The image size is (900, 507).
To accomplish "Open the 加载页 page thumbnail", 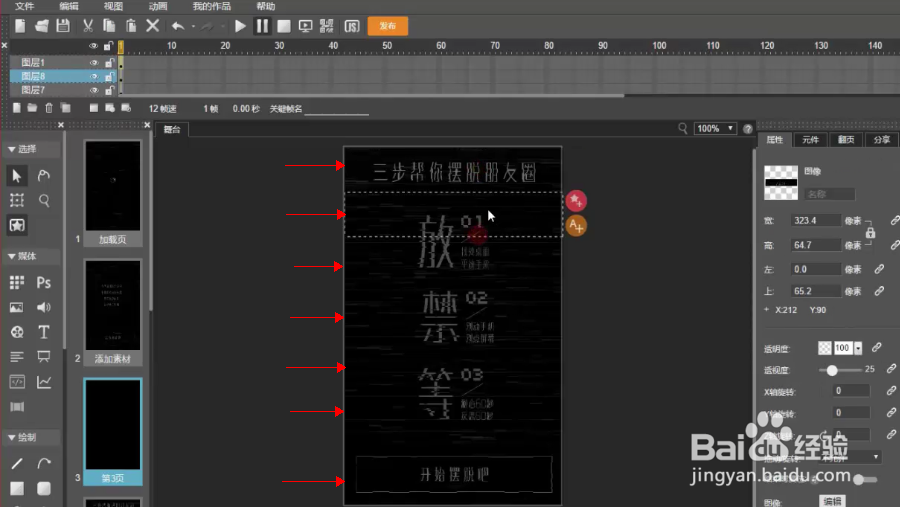I will (112, 193).
